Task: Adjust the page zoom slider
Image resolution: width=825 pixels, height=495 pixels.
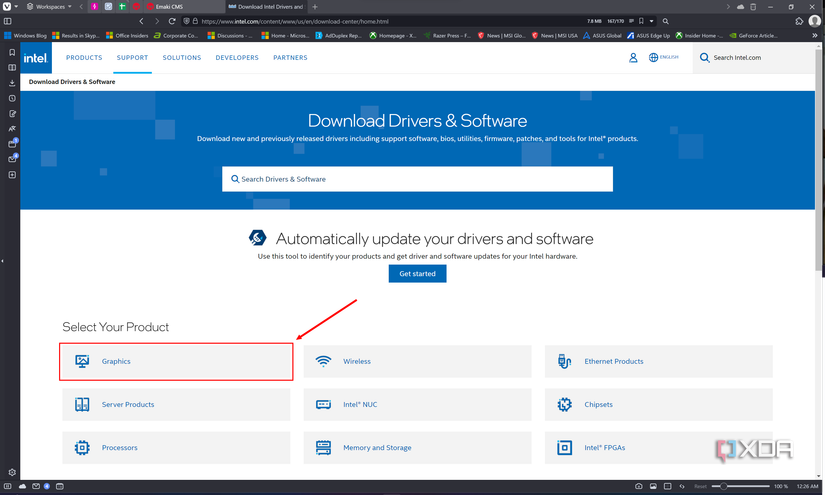Action: click(x=740, y=486)
